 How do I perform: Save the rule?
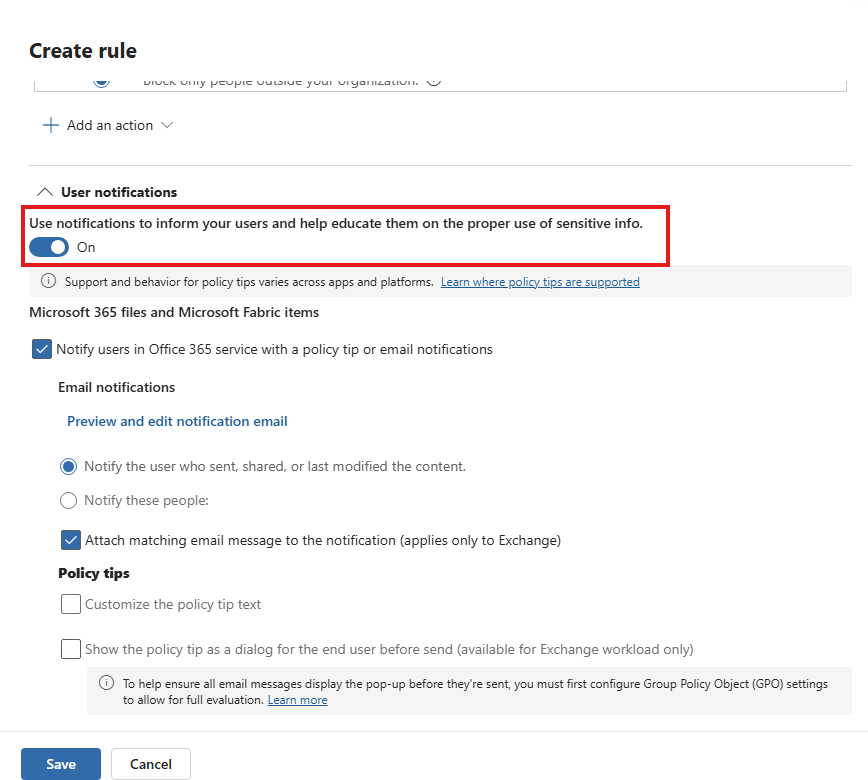pos(60,763)
